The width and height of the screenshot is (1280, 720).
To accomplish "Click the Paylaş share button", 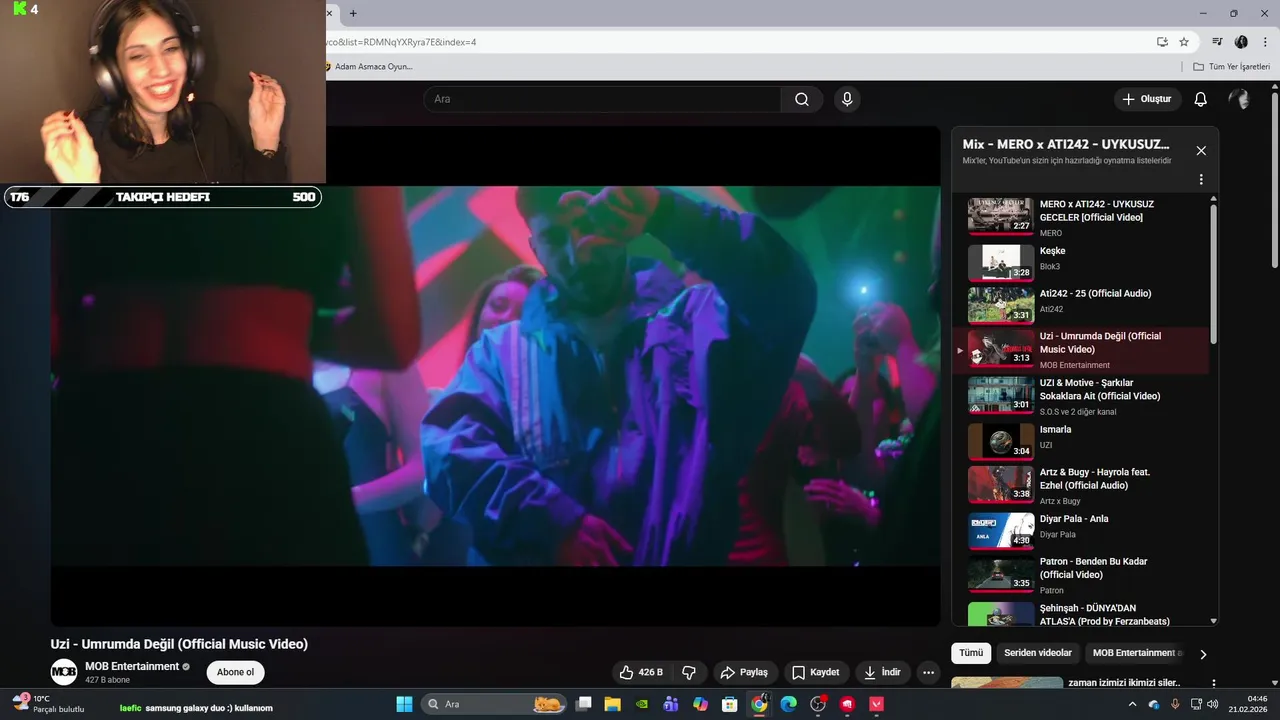I will pyautogui.click(x=744, y=672).
